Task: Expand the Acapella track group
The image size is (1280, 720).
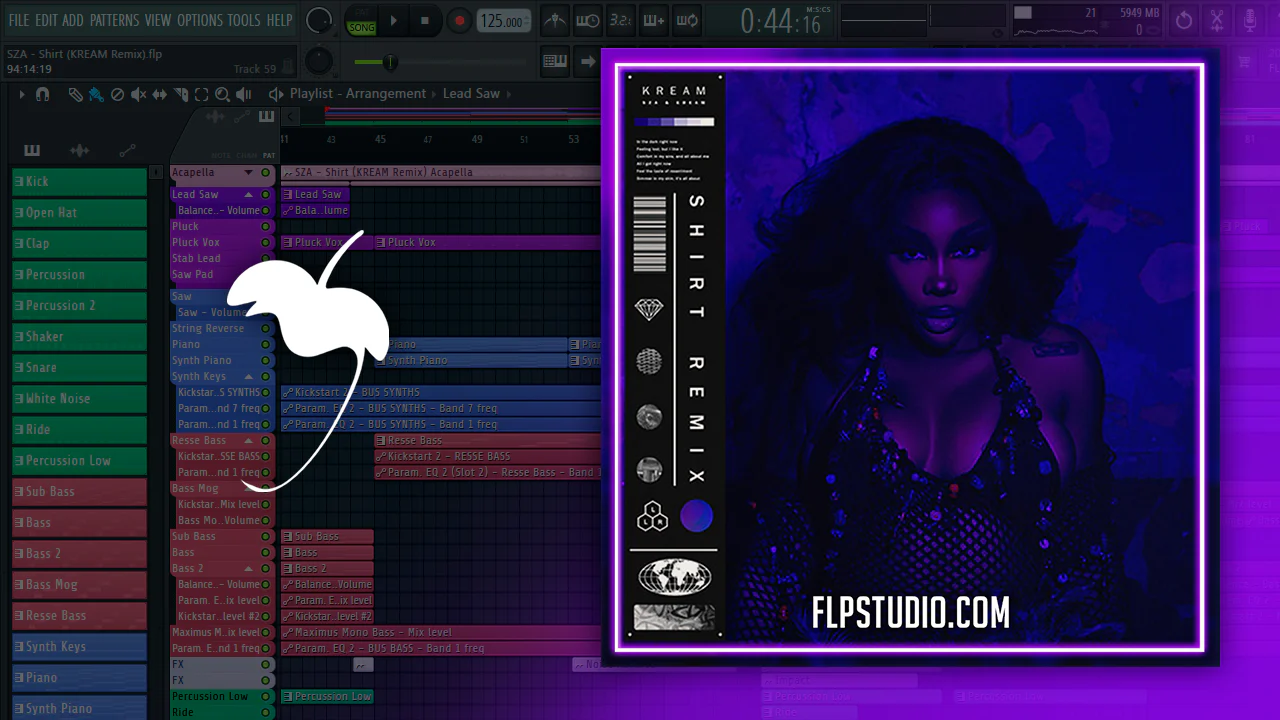Action: point(249,173)
